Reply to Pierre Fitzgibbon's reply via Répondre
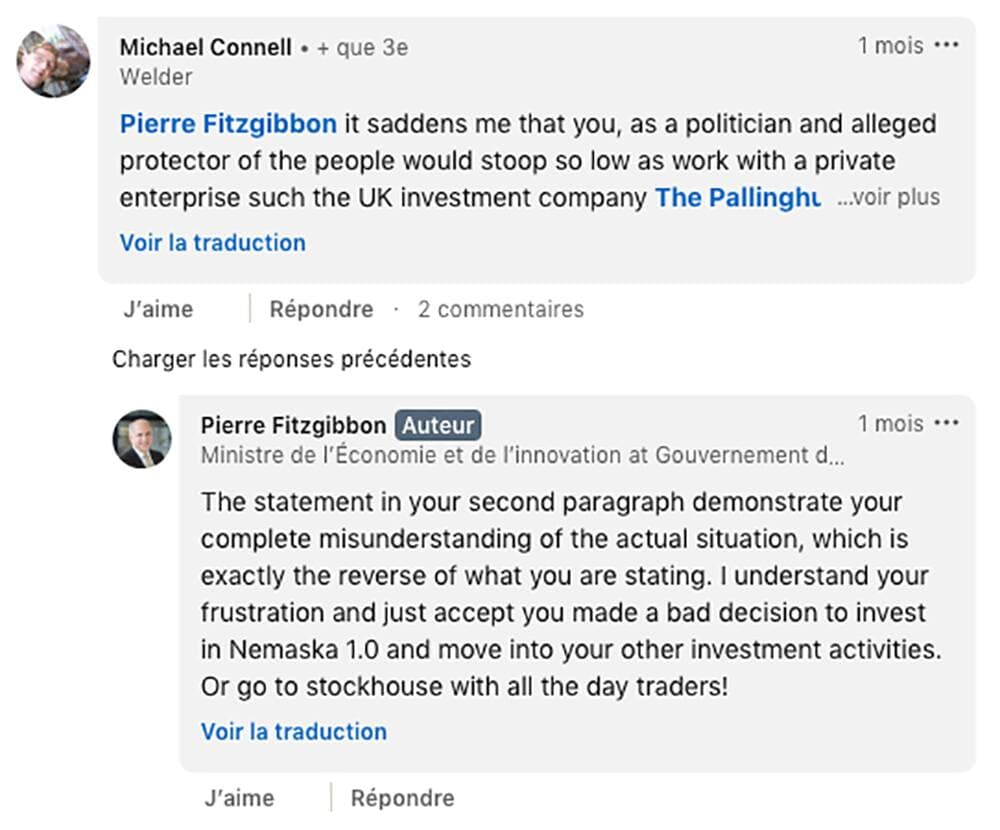 coord(402,798)
